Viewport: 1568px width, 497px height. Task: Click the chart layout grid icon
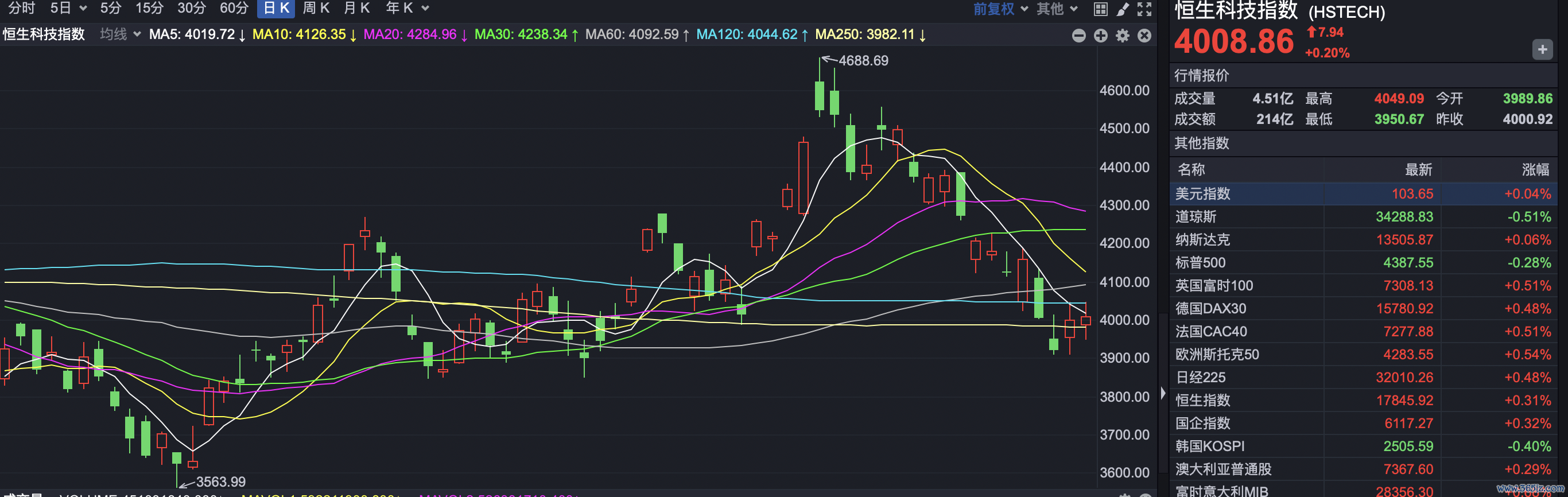(x=1100, y=9)
